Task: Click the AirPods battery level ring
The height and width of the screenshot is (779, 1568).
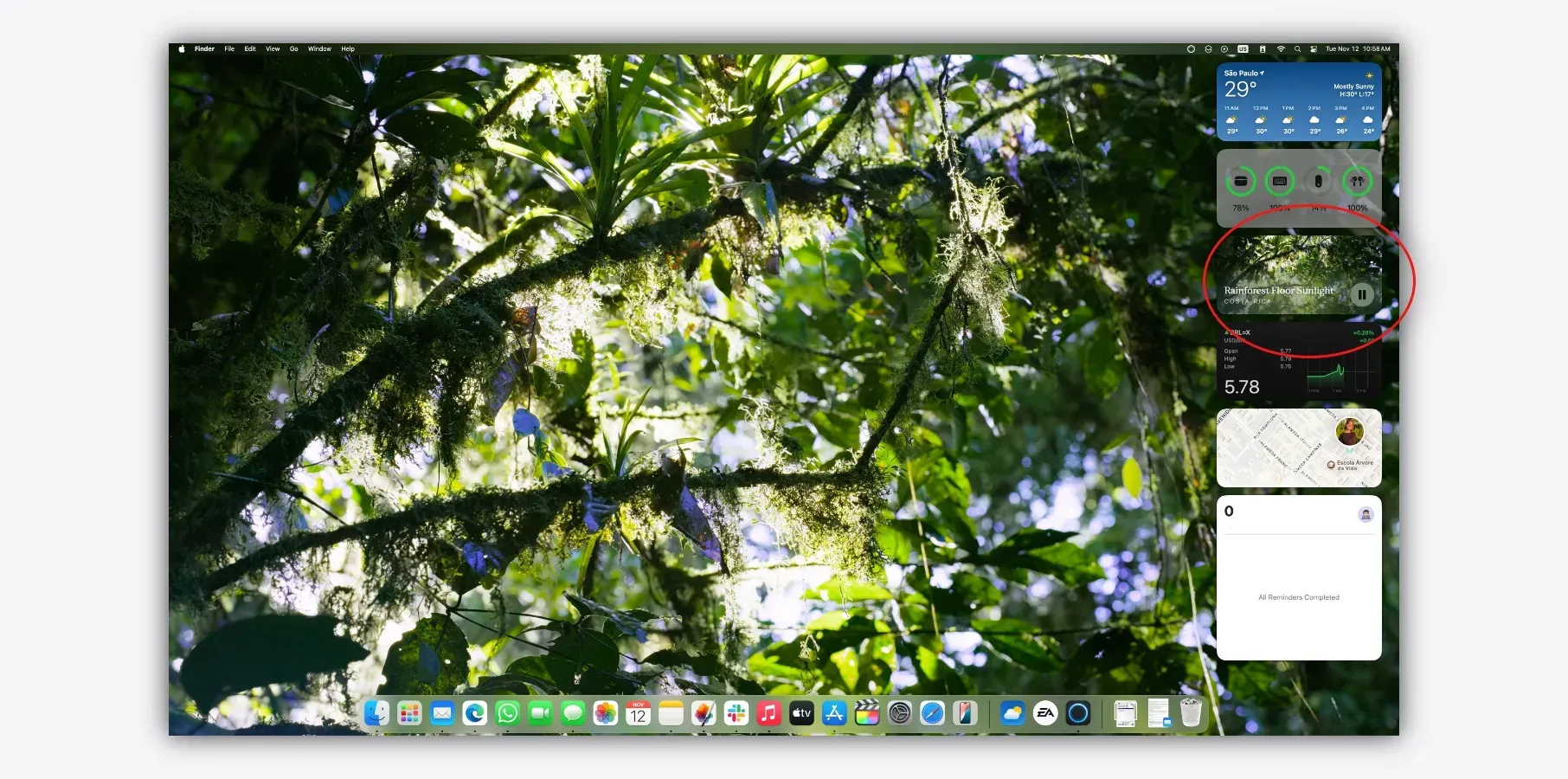Action: 1357,182
